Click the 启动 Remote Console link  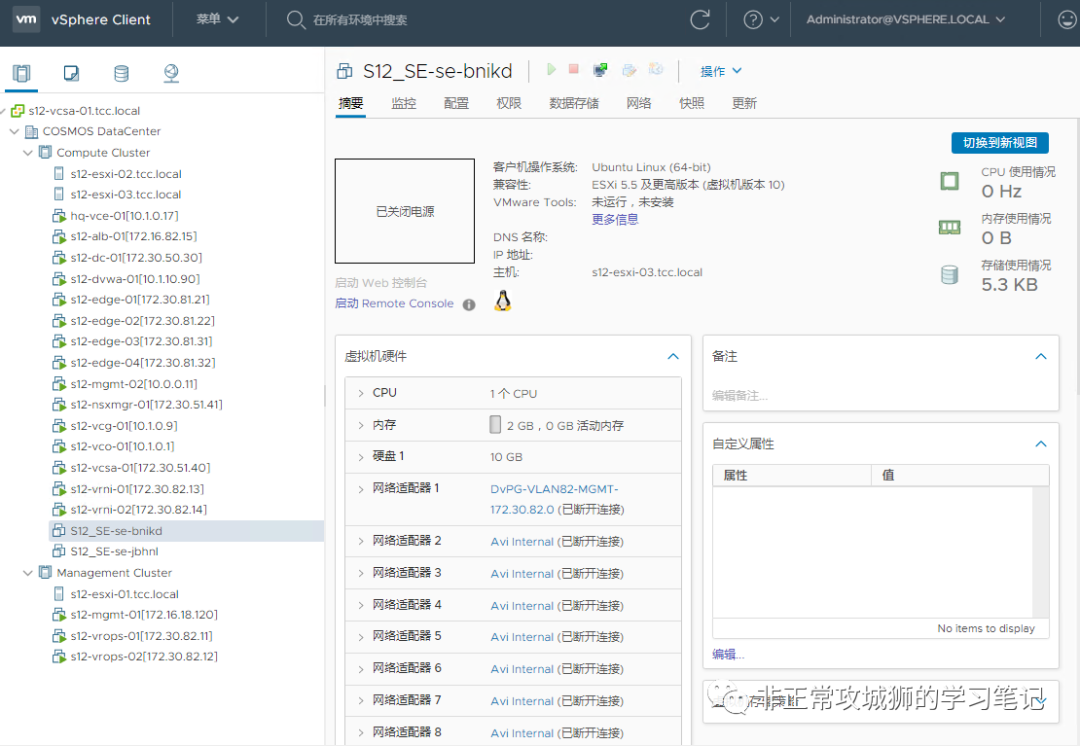(394, 304)
